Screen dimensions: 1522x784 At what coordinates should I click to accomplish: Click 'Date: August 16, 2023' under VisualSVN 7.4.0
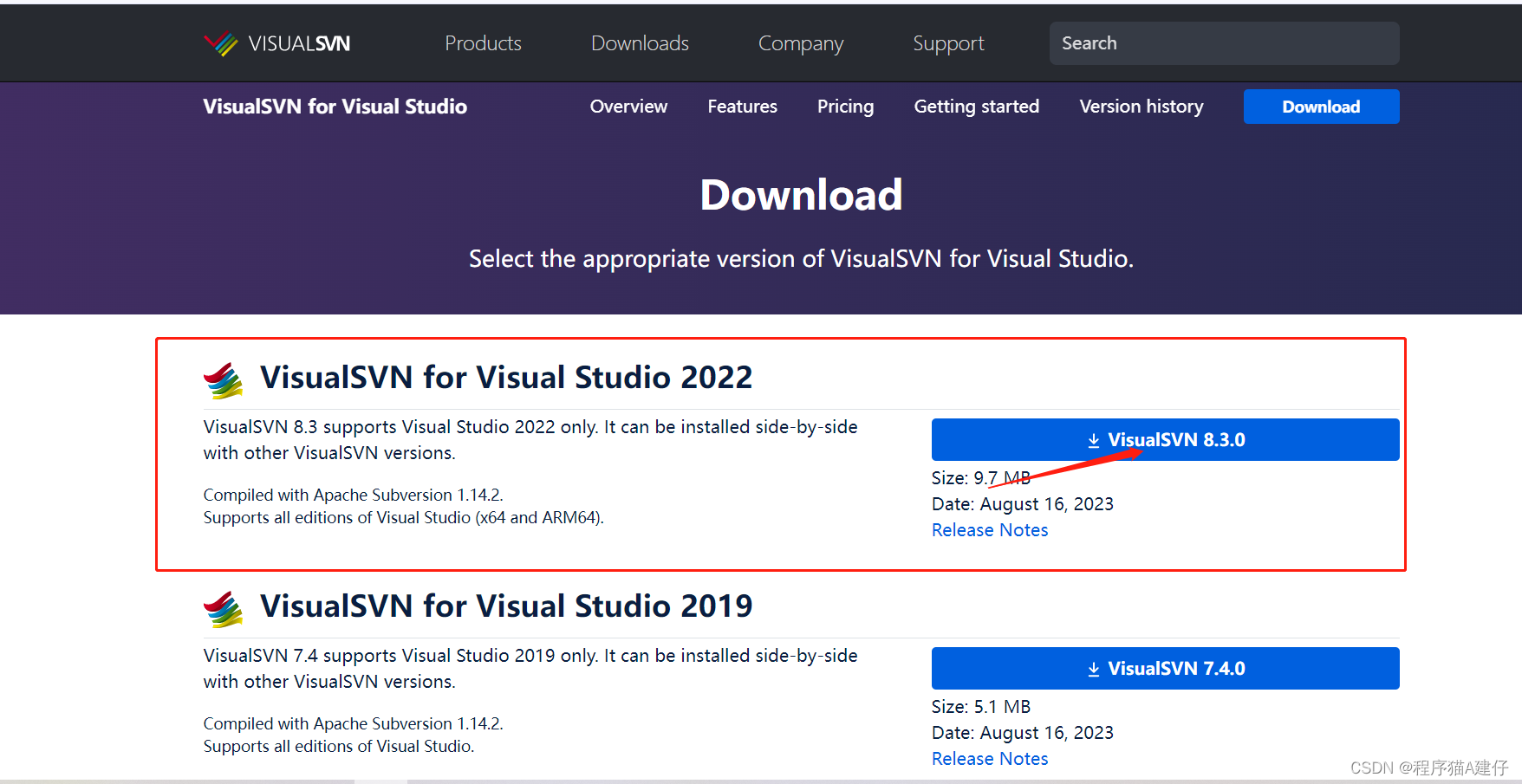pos(1023,733)
